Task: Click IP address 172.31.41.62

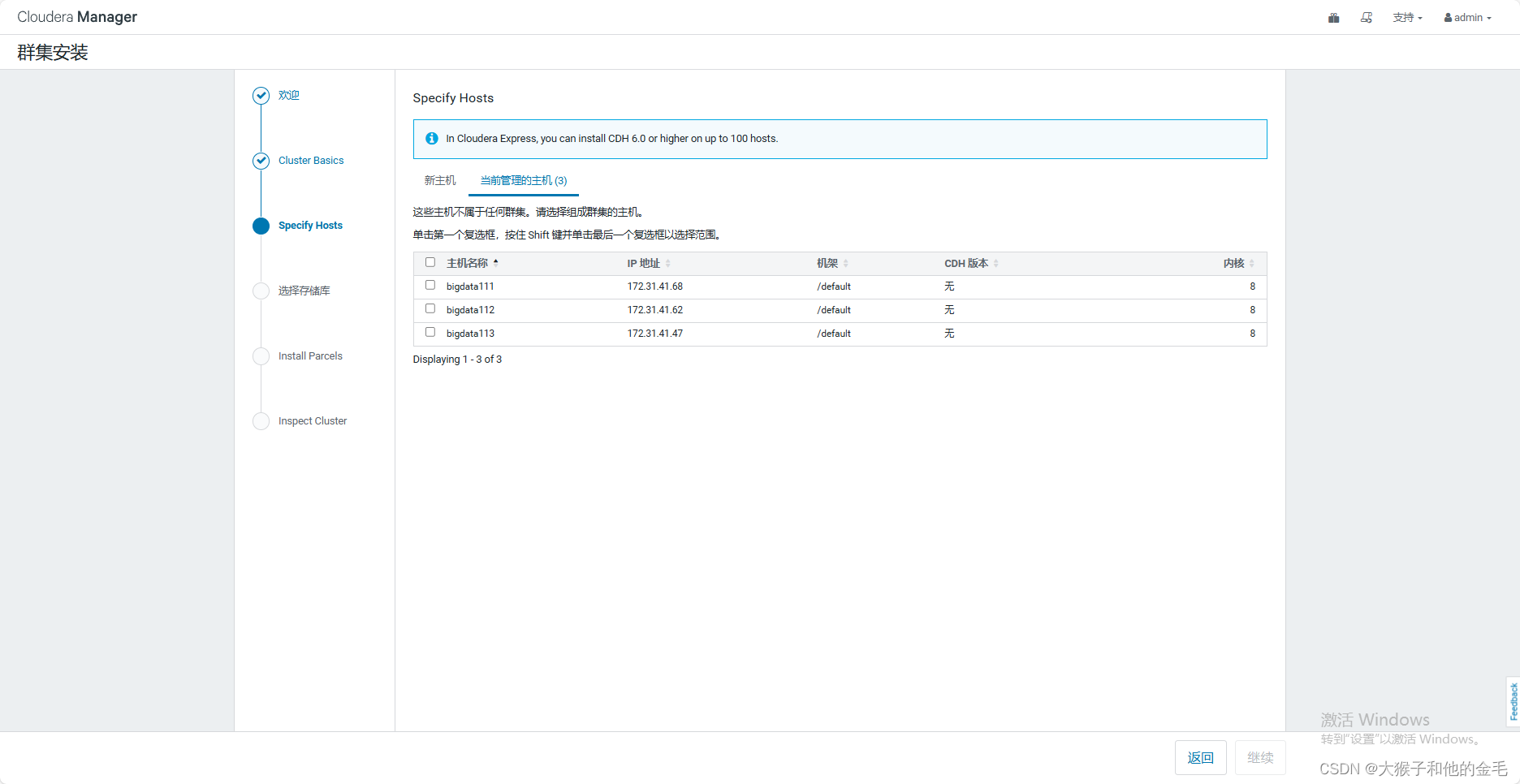Action: coord(654,310)
